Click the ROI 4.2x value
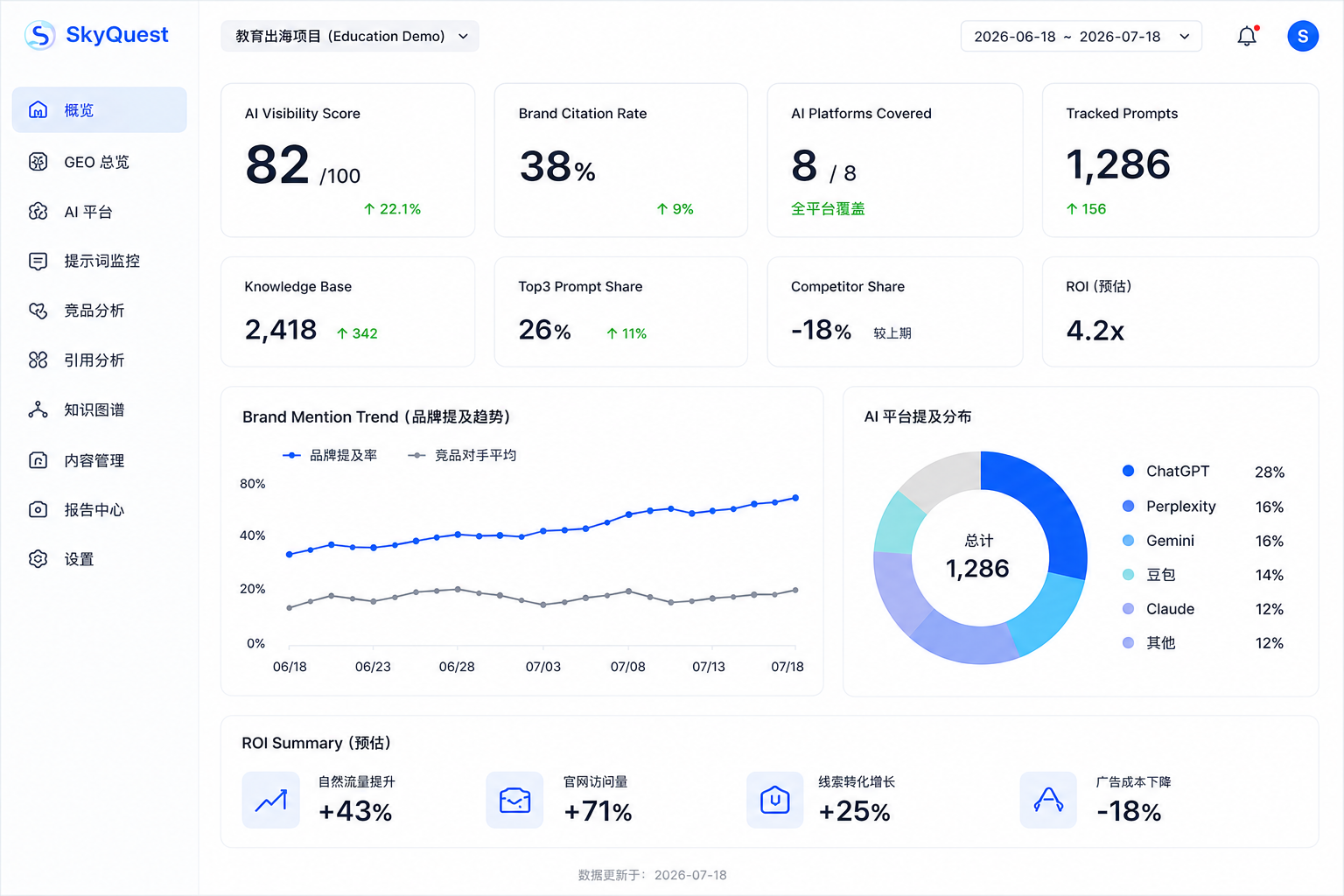 tap(1095, 330)
